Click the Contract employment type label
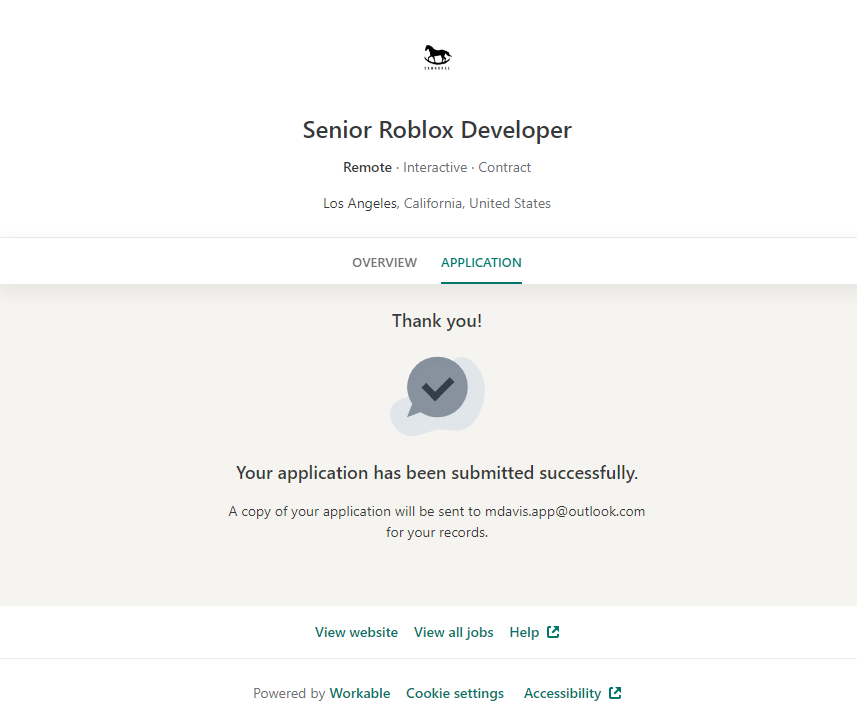This screenshot has width=857, height=727. pyautogui.click(x=505, y=167)
